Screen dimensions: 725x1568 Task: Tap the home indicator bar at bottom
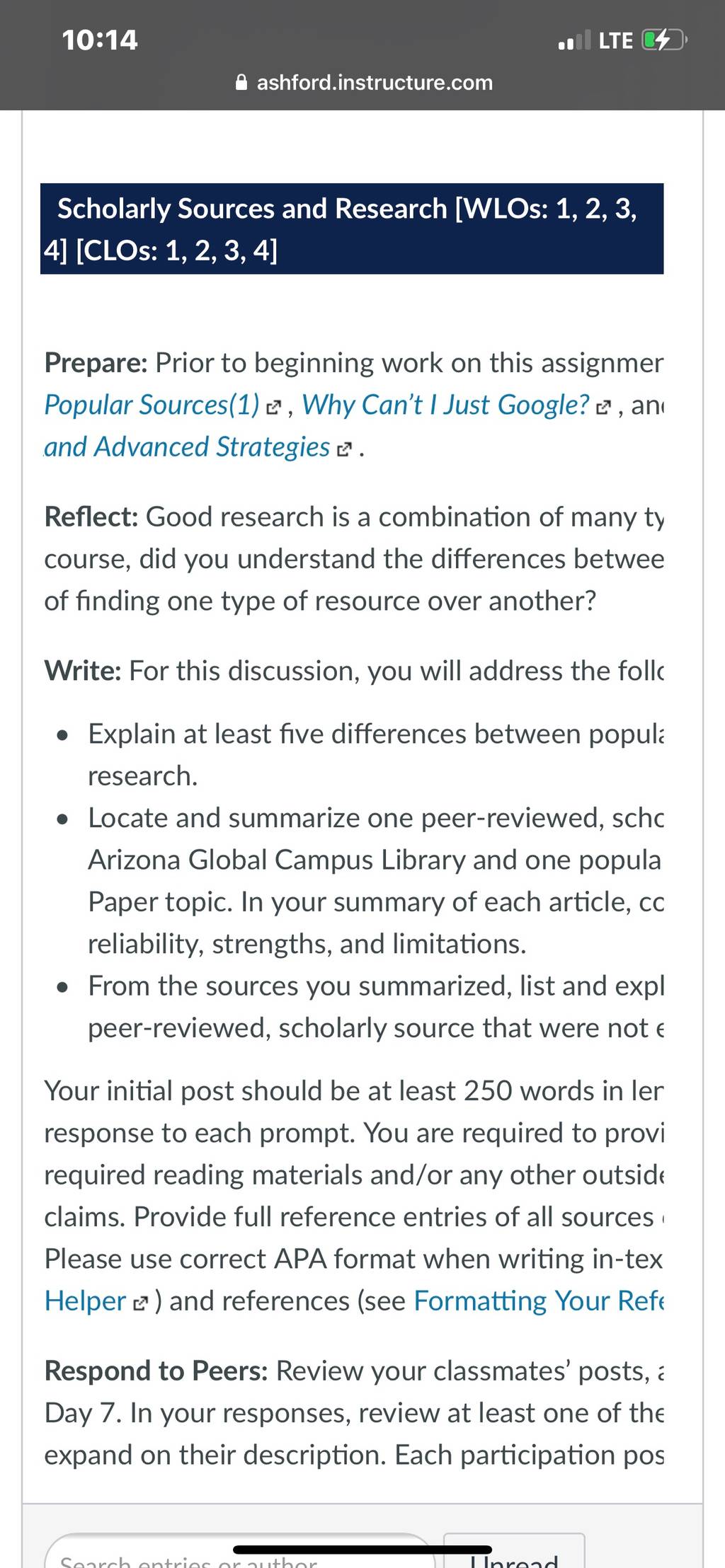(x=362, y=1550)
